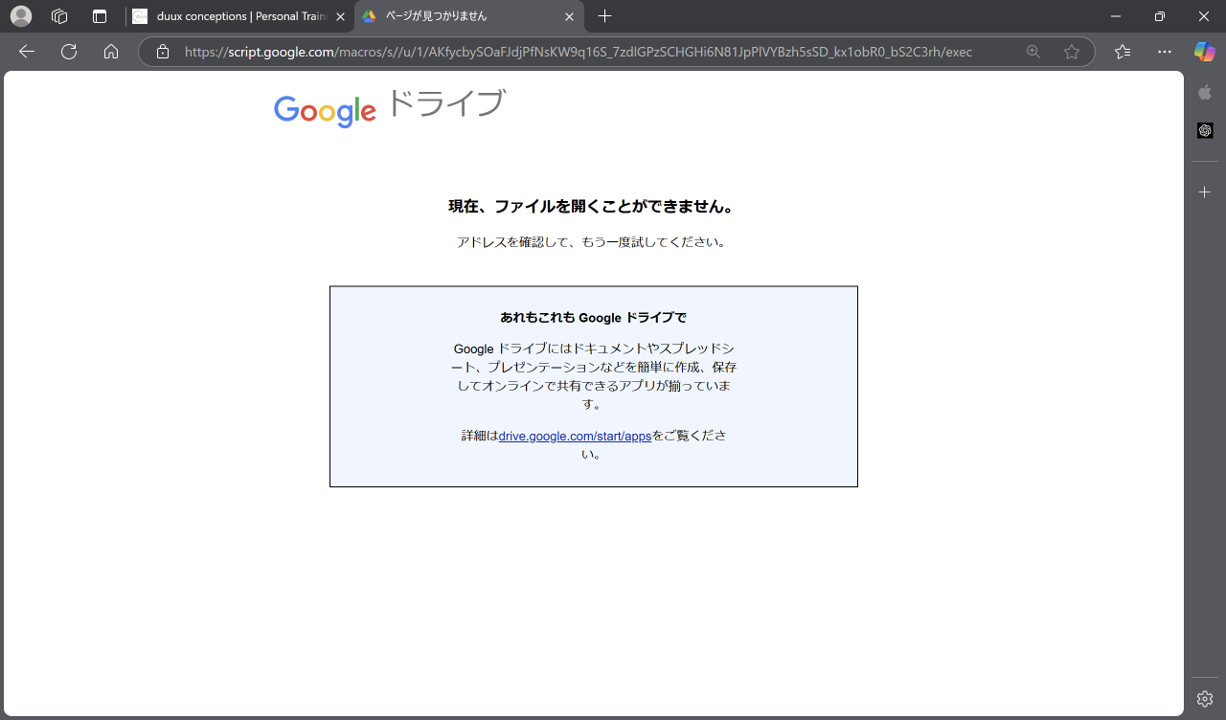Go back using the back arrow
This screenshot has height=720, width=1226.
[27, 52]
